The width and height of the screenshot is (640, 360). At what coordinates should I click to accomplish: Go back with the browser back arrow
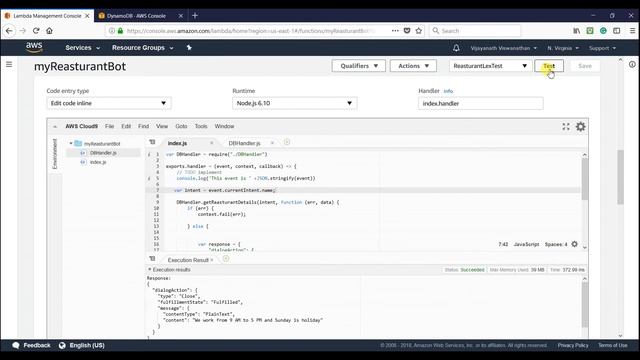pyautogui.click(x=9, y=31)
